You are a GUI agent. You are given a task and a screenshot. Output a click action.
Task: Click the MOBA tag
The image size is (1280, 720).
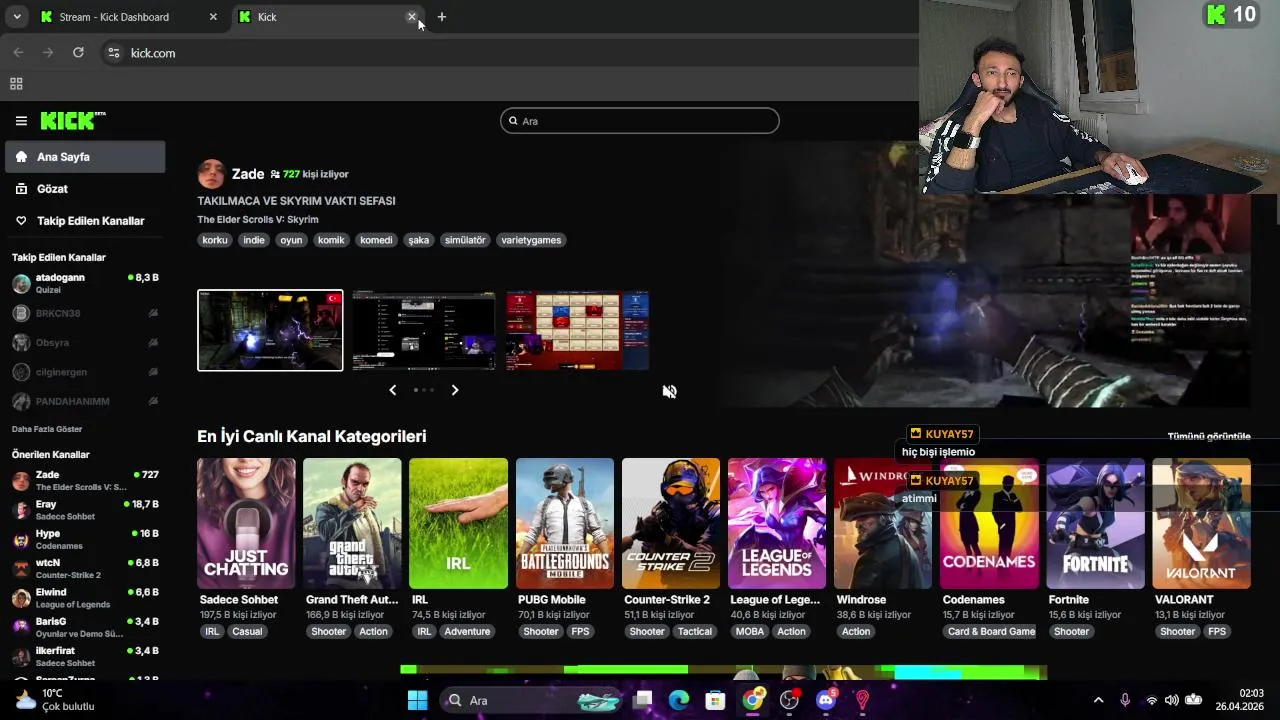point(750,632)
